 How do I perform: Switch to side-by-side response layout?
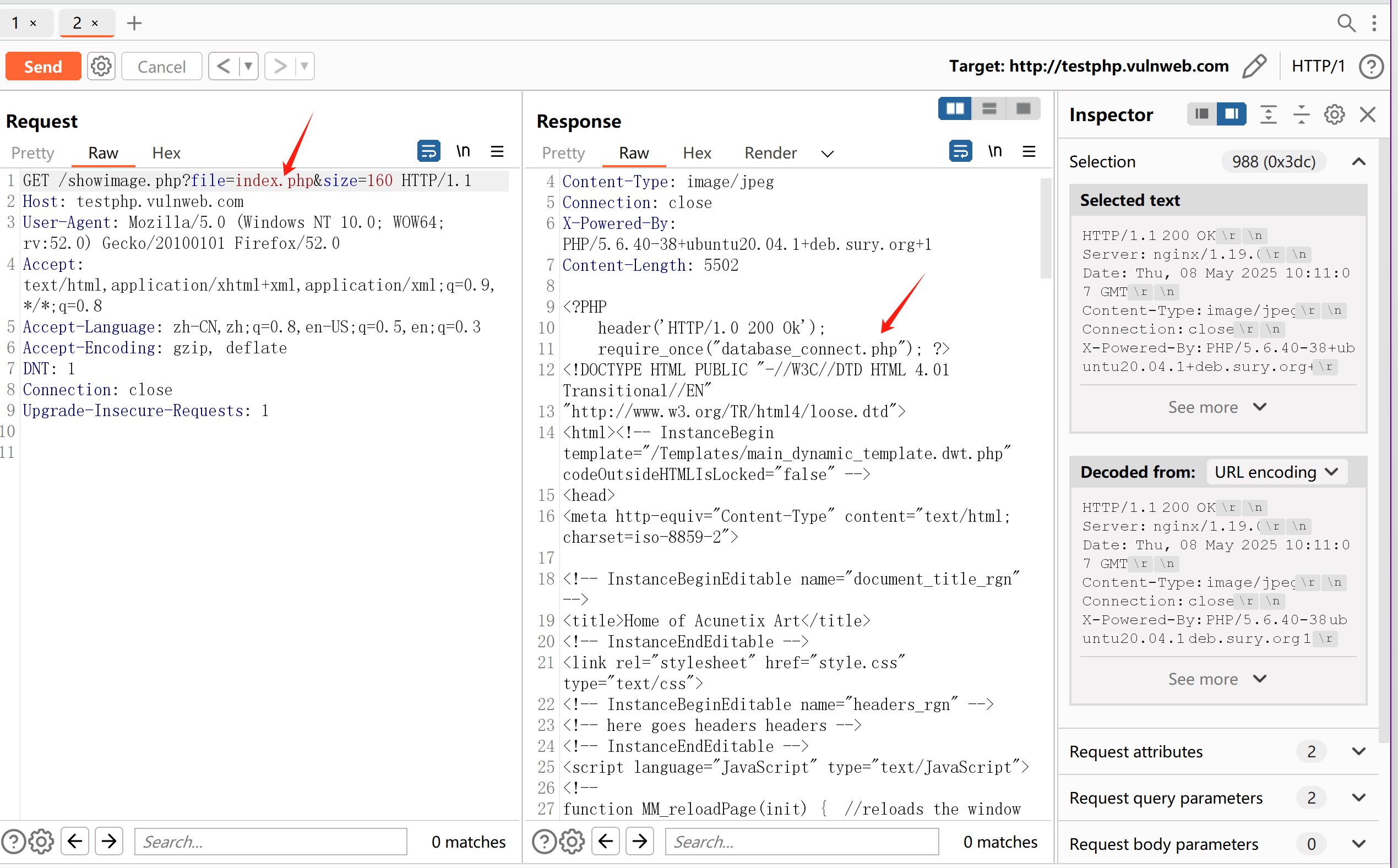coord(955,108)
